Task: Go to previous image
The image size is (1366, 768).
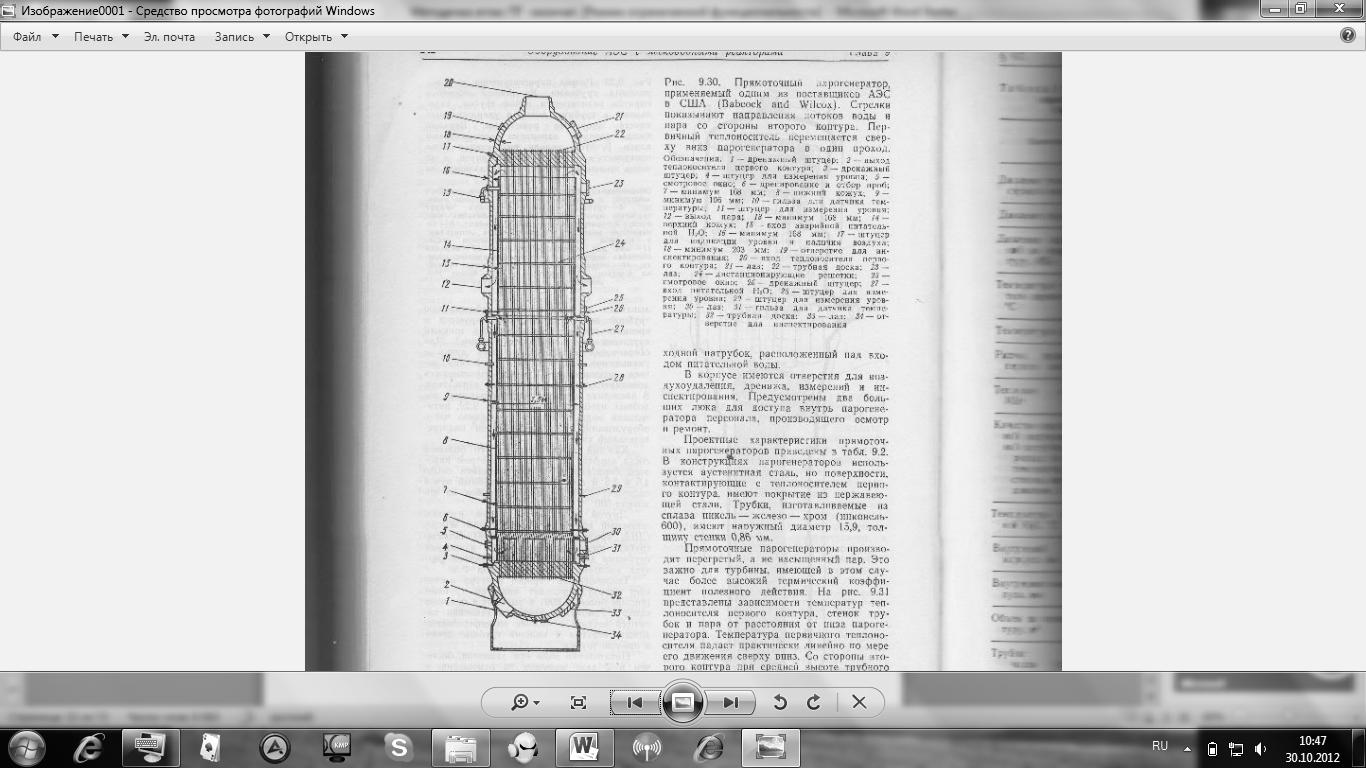Action: [634, 702]
